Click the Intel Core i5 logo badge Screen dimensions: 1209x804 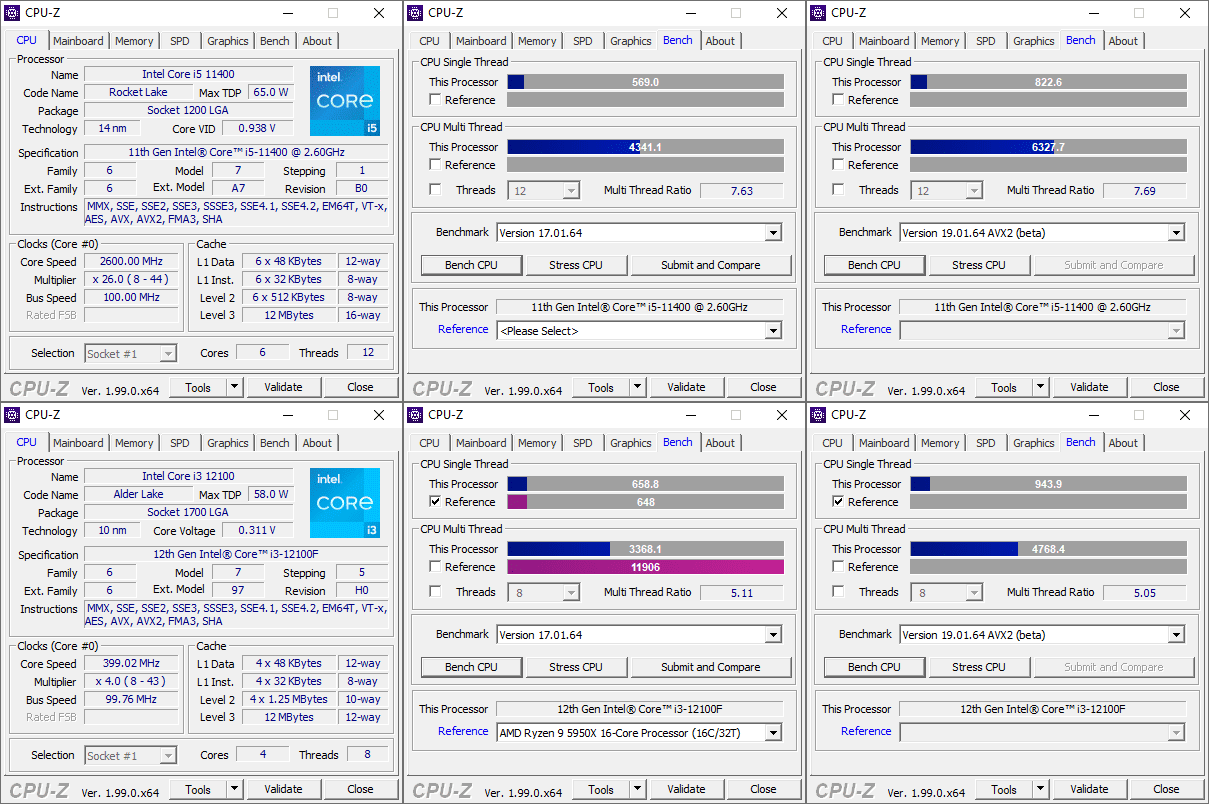(345, 101)
